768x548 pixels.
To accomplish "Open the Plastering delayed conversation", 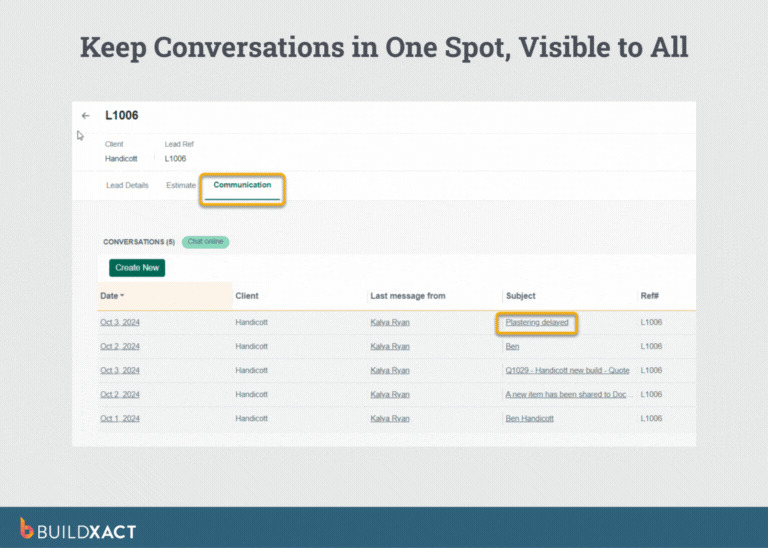I will [537, 322].
